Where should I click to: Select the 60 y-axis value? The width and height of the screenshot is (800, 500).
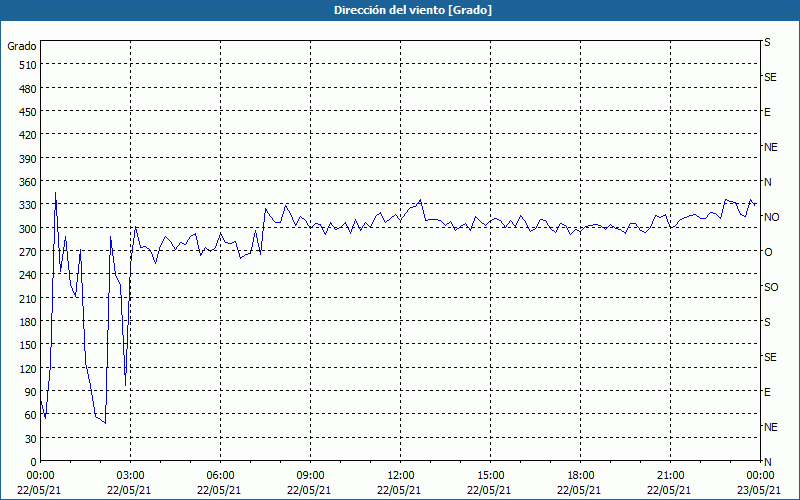click(x=31, y=415)
